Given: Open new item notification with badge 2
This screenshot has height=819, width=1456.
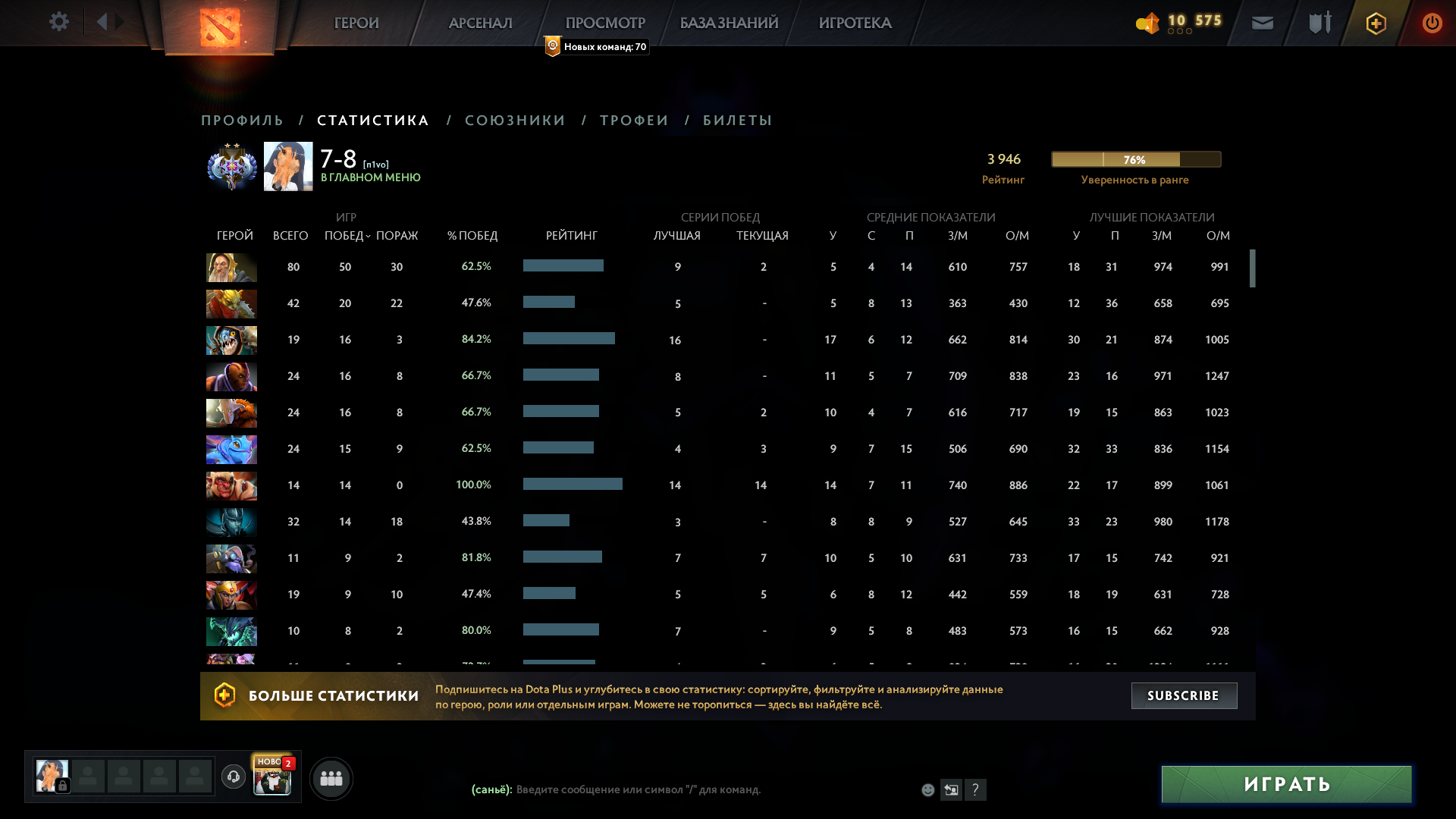Looking at the screenshot, I should pyautogui.click(x=272, y=776).
